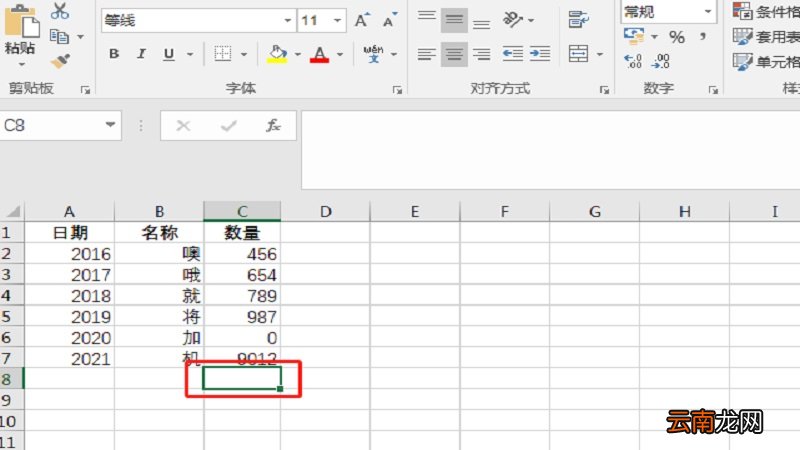Increase indent icon
The height and width of the screenshot is (450, 800).
click(x=540, y=54)
